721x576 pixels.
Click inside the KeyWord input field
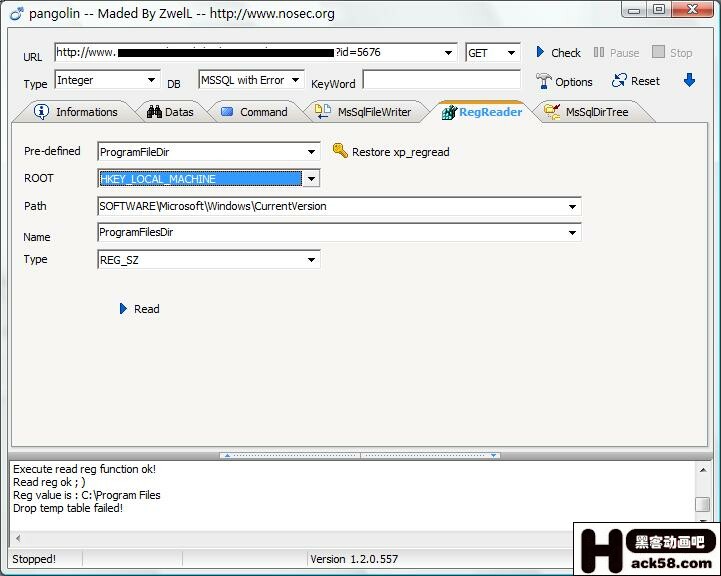point(441,80)
